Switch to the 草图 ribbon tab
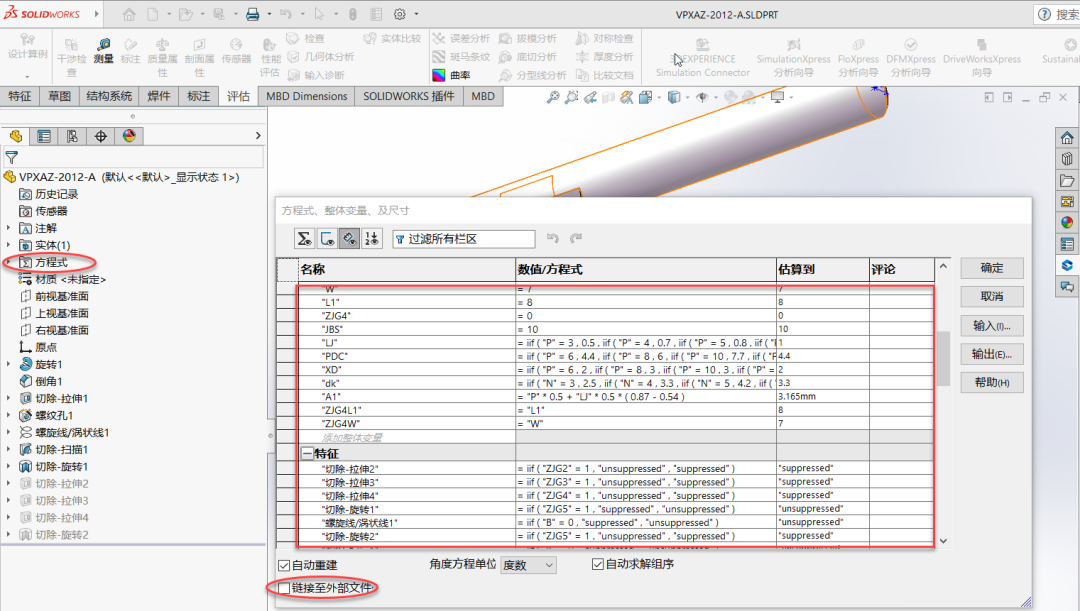Screen dimensions: 1080x611 [59, 96]
